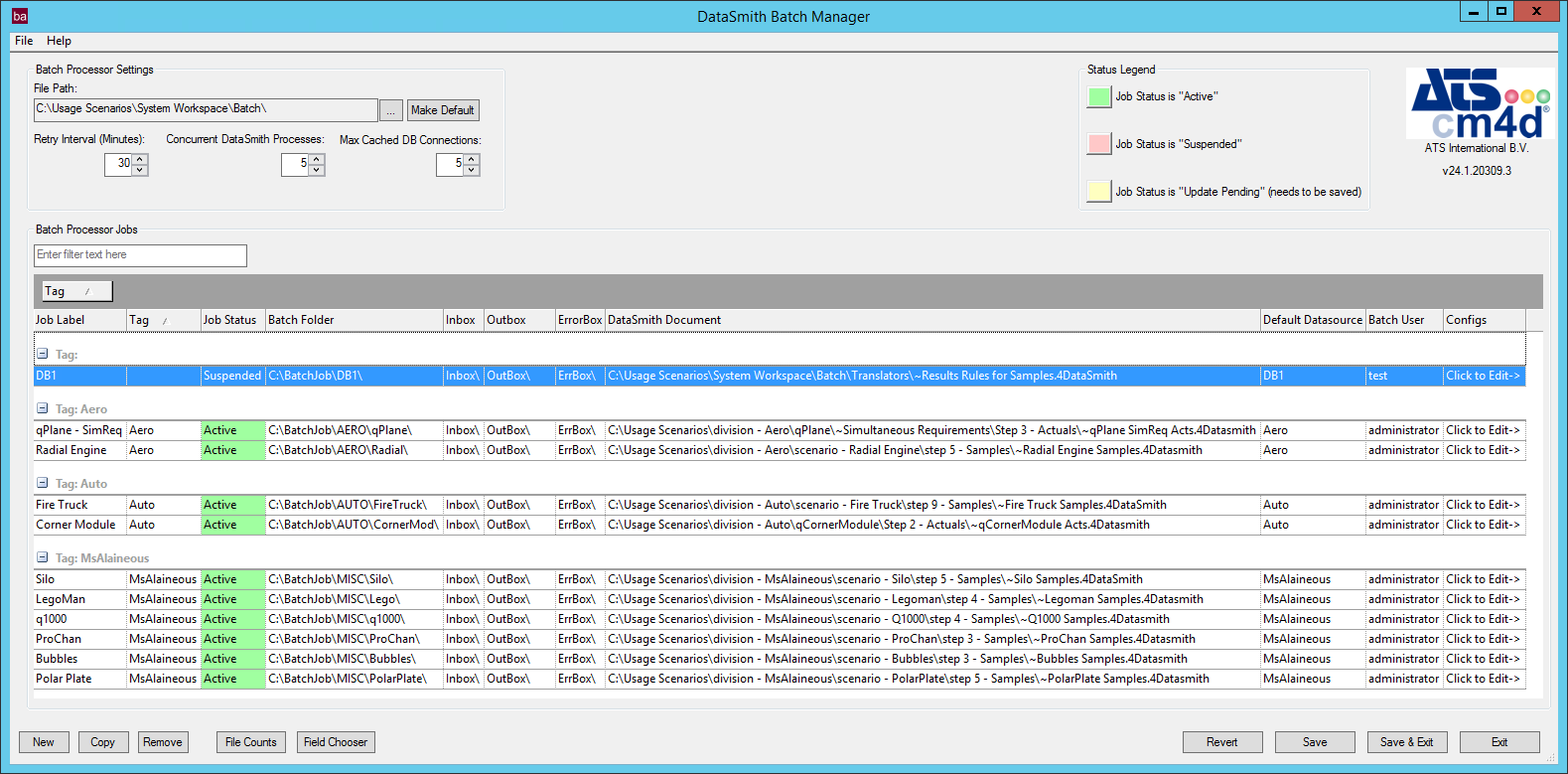The width and height of the screenshot is (1568, 774).
Task: Increase the Retry Interval value with up arrow
Action: [140, 158]
